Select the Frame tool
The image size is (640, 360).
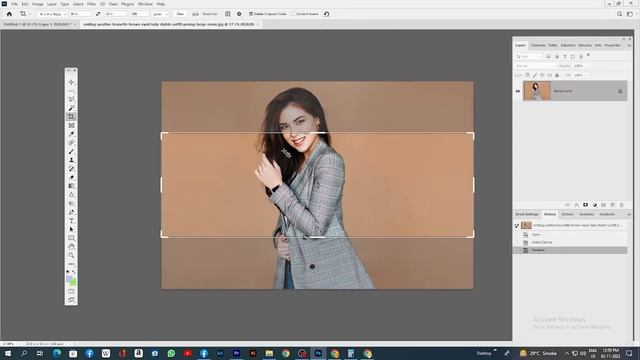71,125
